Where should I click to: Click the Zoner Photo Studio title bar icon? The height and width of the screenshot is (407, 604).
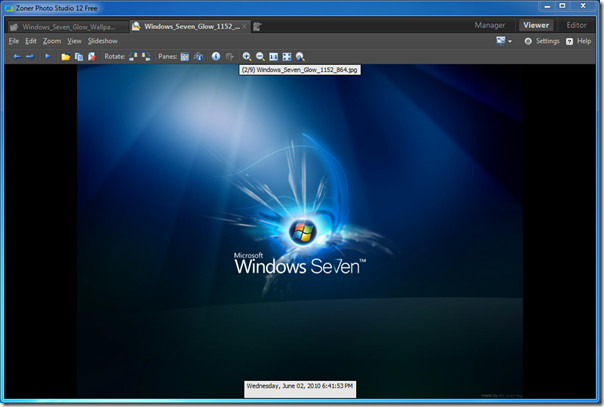pyautogui.click(x=9, y=8)
